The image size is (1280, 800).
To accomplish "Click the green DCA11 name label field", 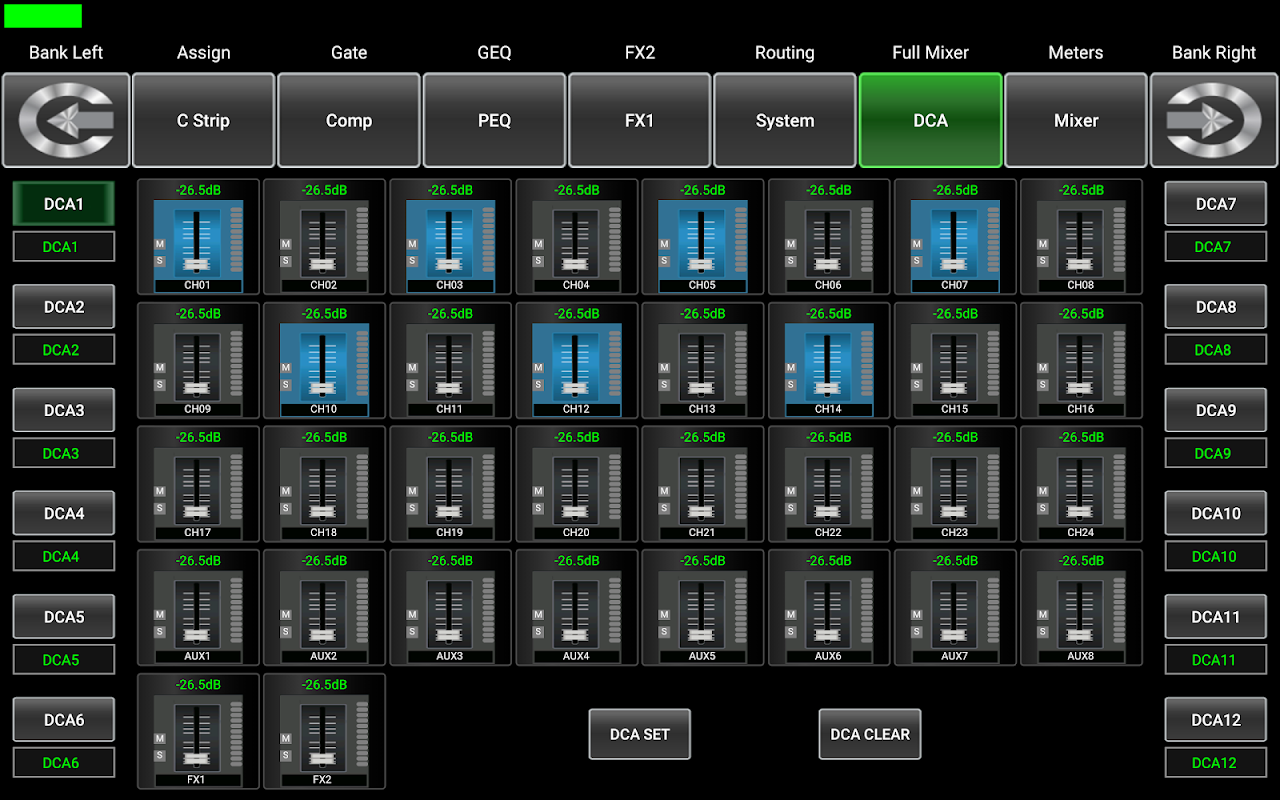I will click(1216, 660).
